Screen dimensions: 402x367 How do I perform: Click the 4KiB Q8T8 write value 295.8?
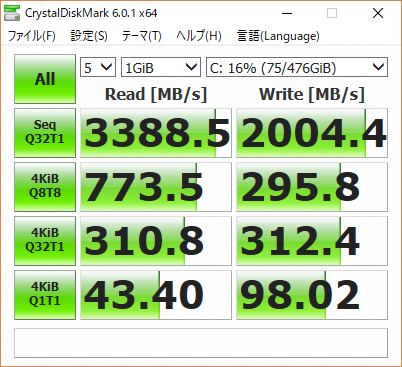(x=312, y=187)
